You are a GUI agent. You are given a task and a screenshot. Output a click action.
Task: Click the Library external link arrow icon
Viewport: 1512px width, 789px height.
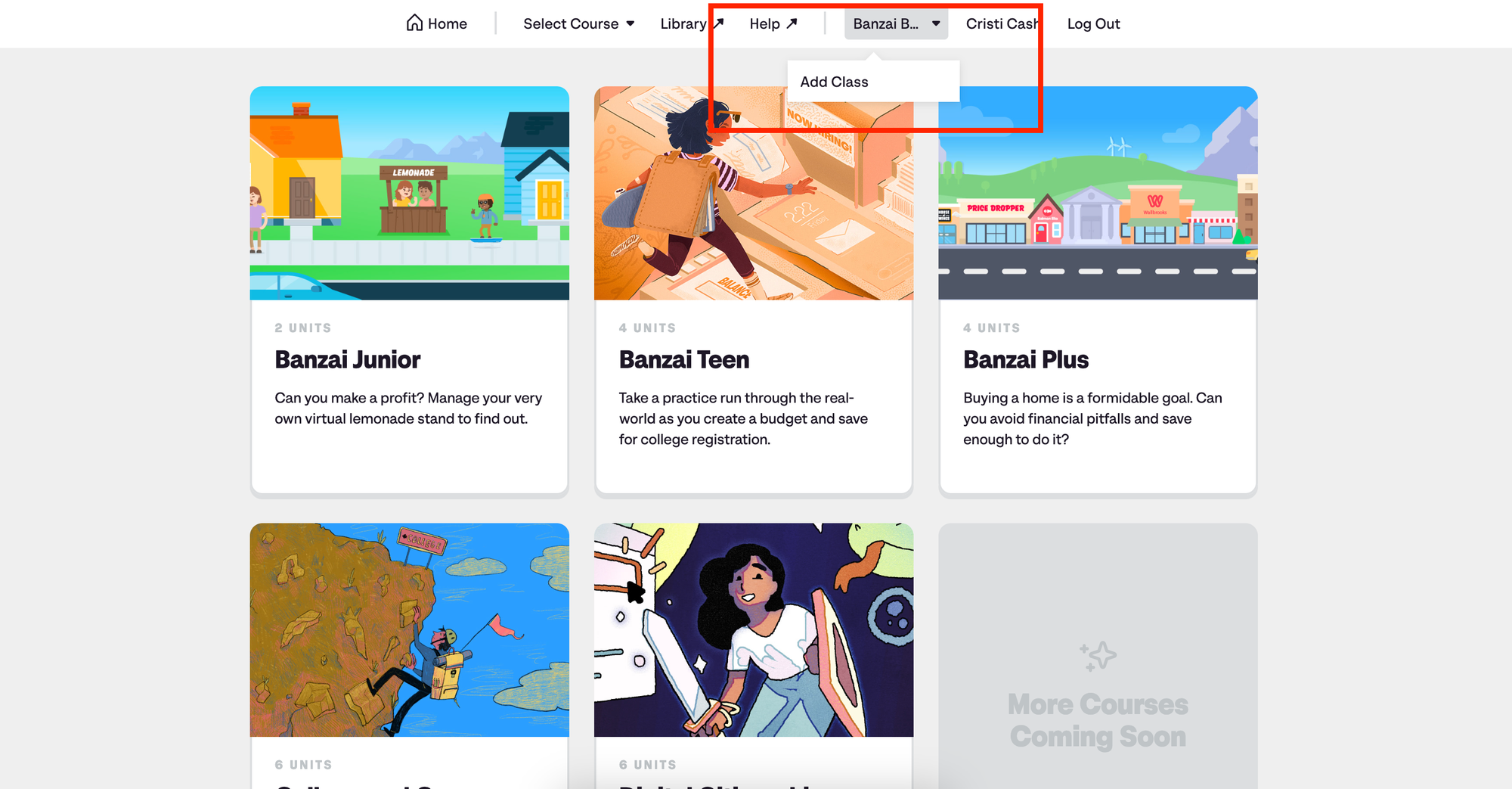(x=718, y=23)
